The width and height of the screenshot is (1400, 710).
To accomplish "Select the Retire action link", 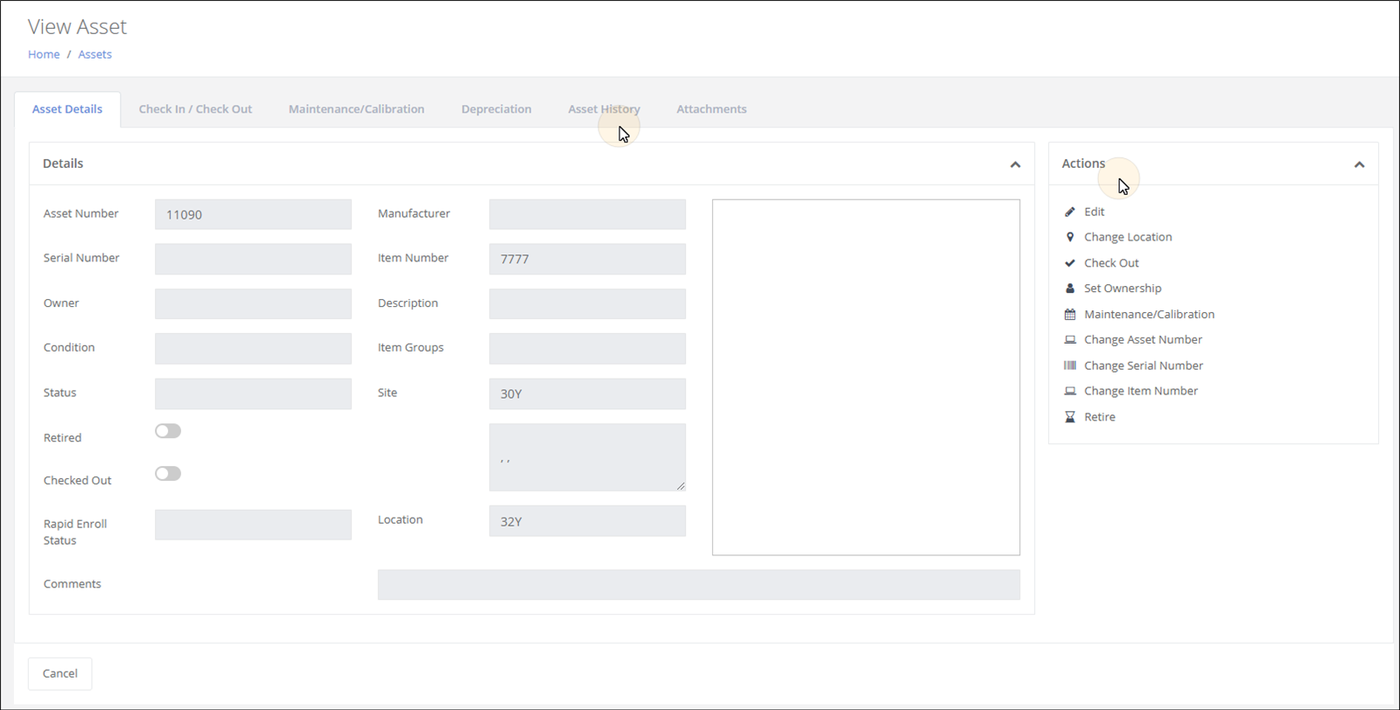I will (x=1099, y=417).
